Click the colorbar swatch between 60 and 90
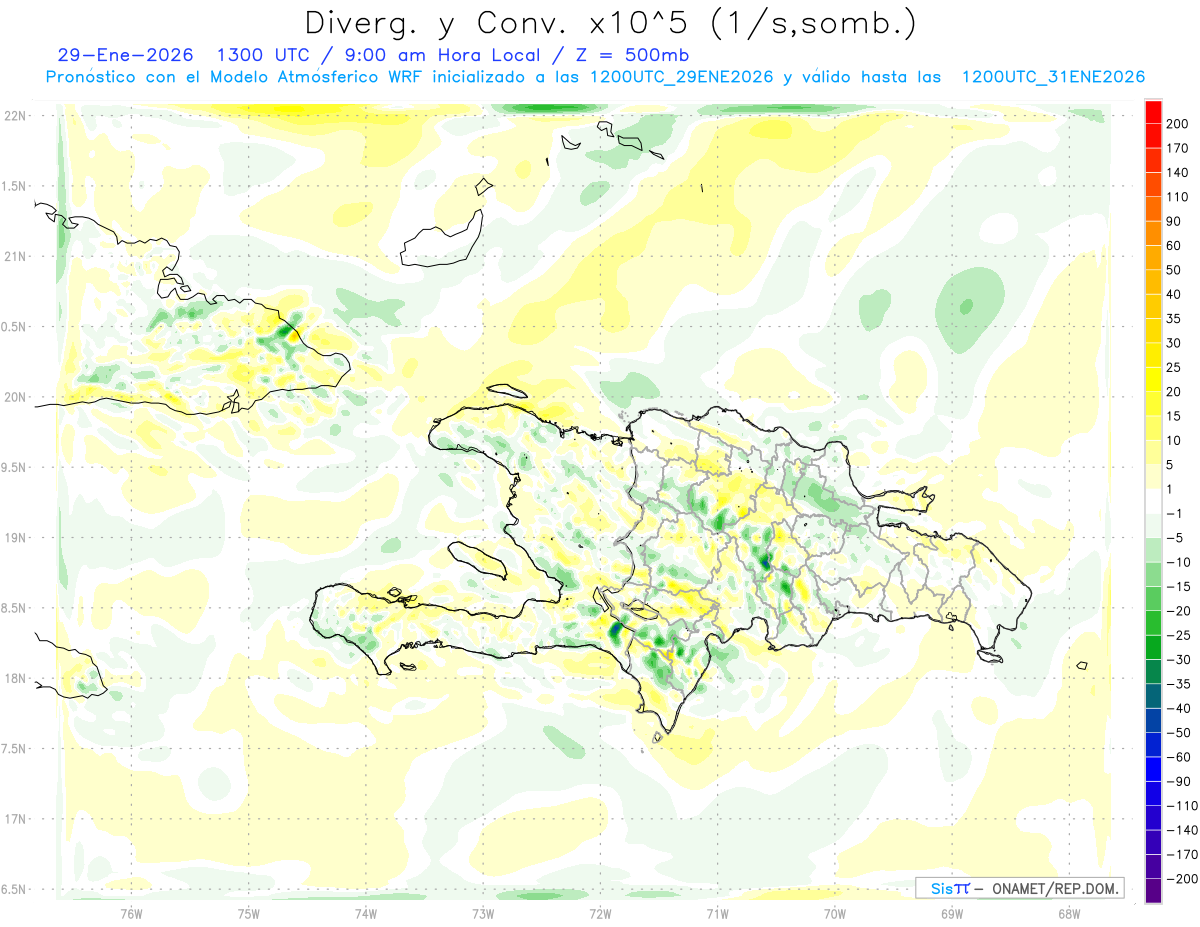 1153,233
